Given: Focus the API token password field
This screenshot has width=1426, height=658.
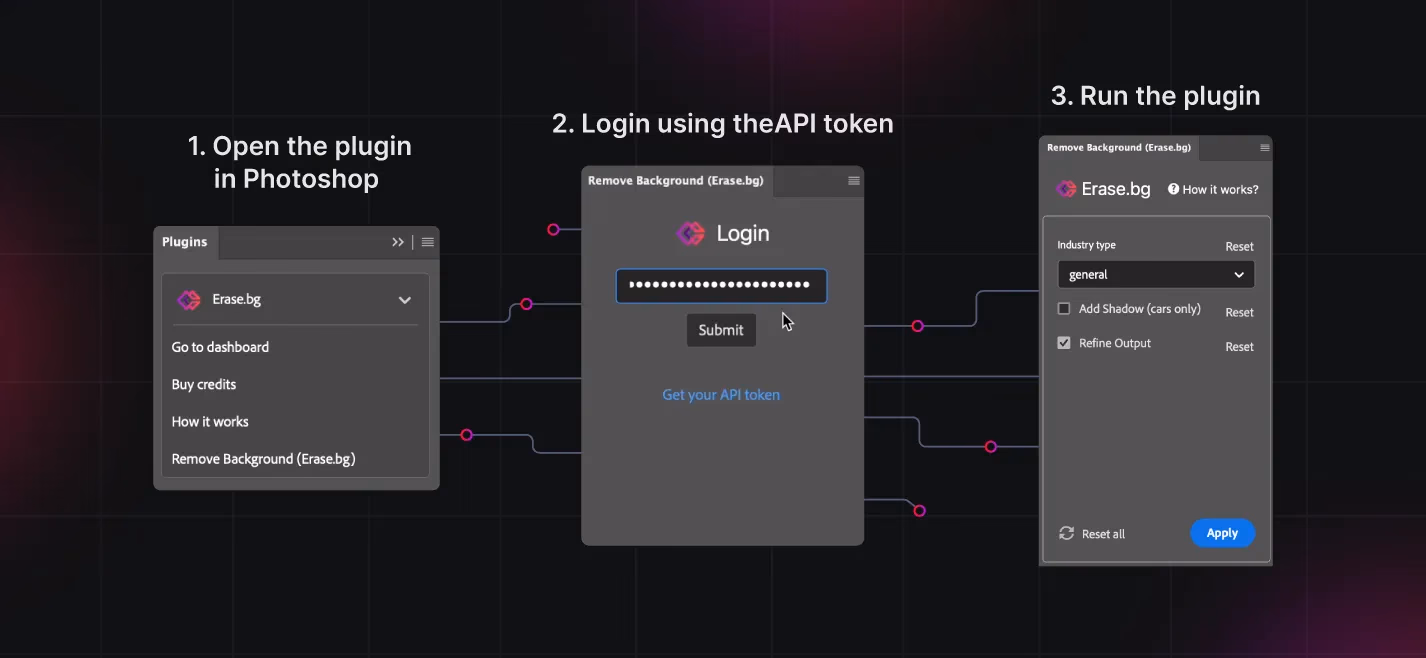Looking at the screenshot, I should coord(721,286).
